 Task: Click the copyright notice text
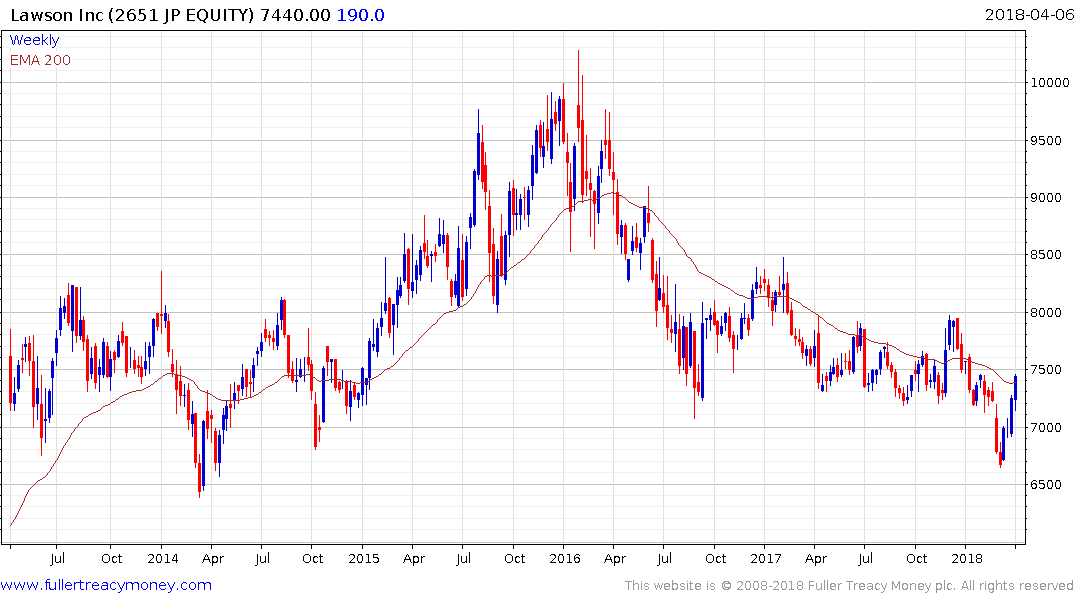[x=849, y=586]
